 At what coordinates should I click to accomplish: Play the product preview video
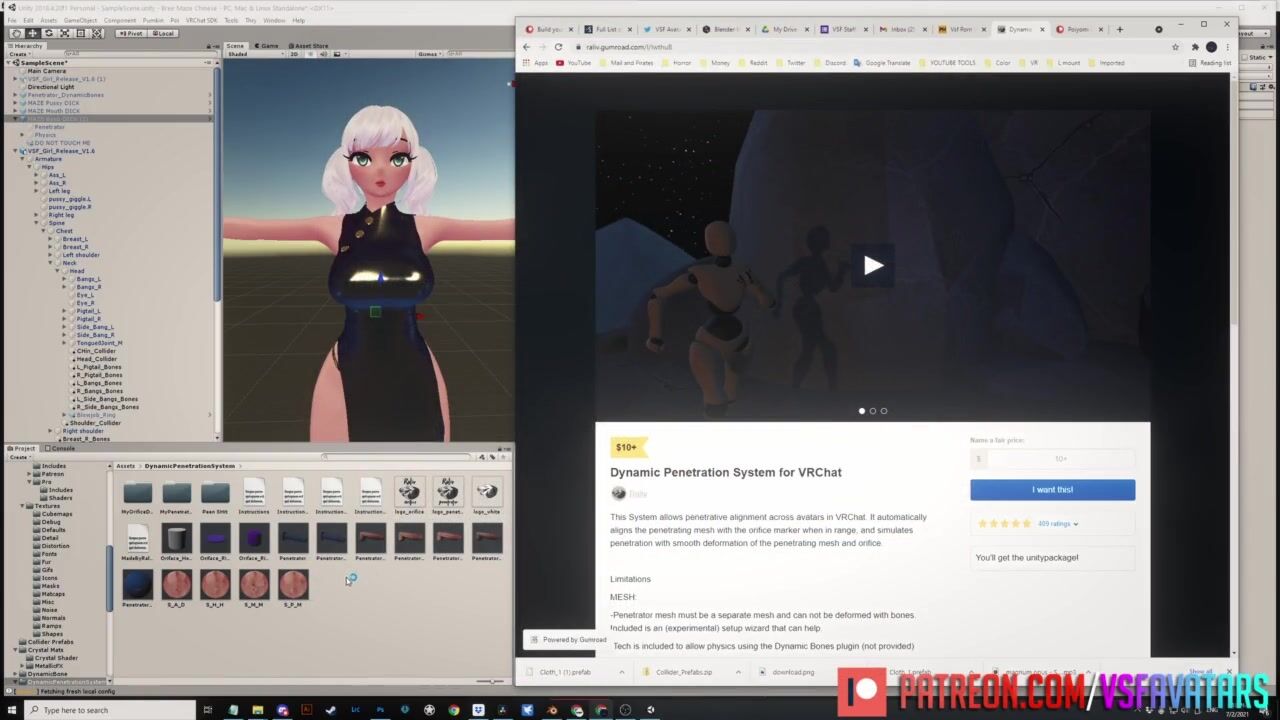click(x=873, y=265)
